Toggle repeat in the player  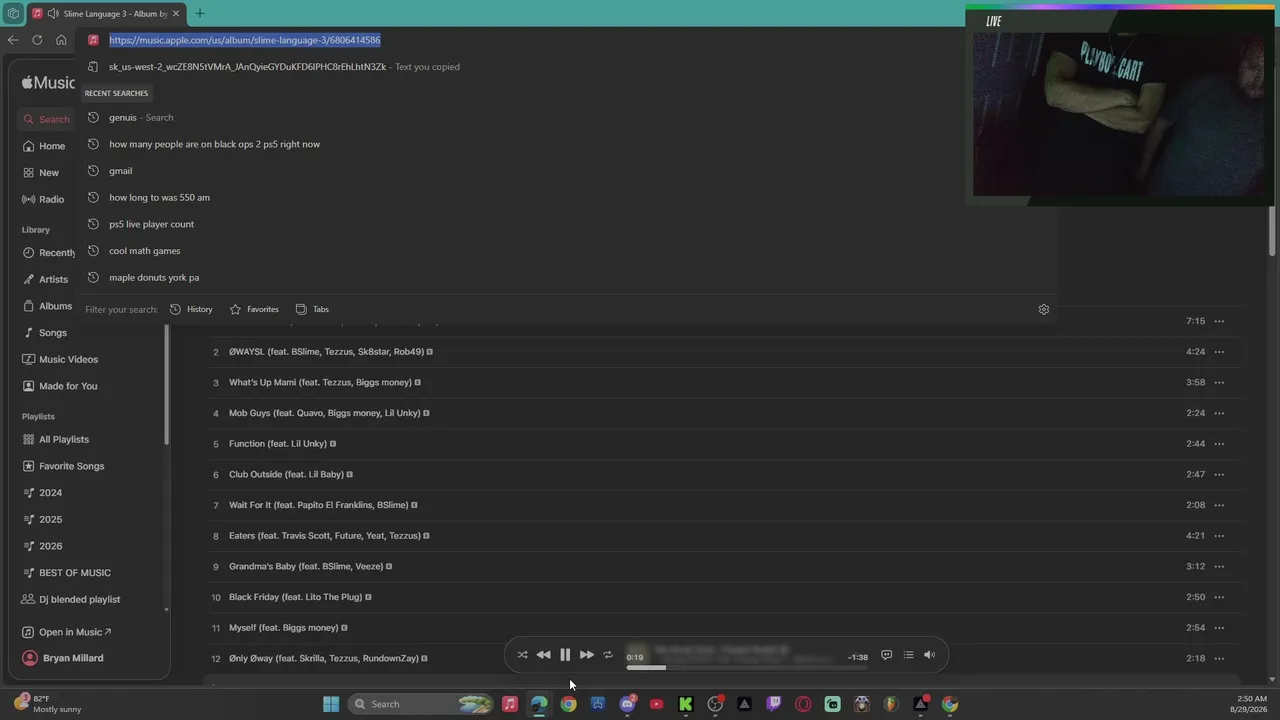click(608, 655)
